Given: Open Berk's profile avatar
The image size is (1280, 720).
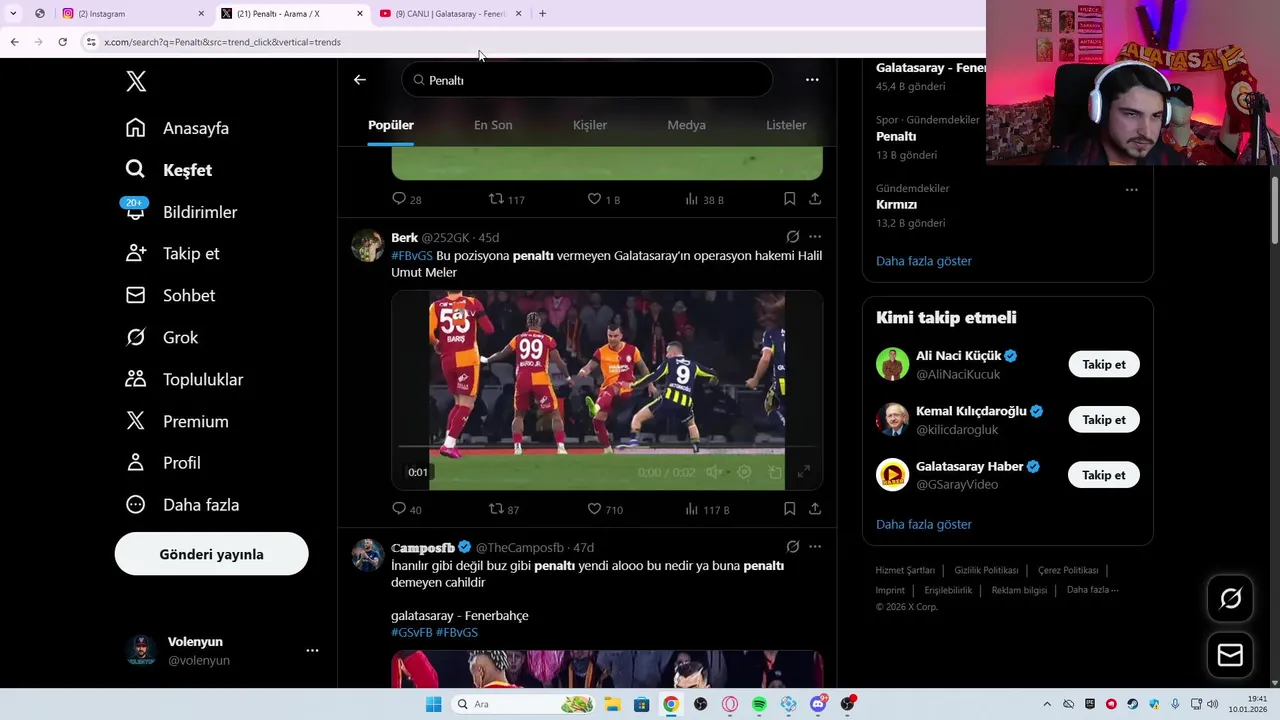Looking at the screenshot, I should pos(367,245).
